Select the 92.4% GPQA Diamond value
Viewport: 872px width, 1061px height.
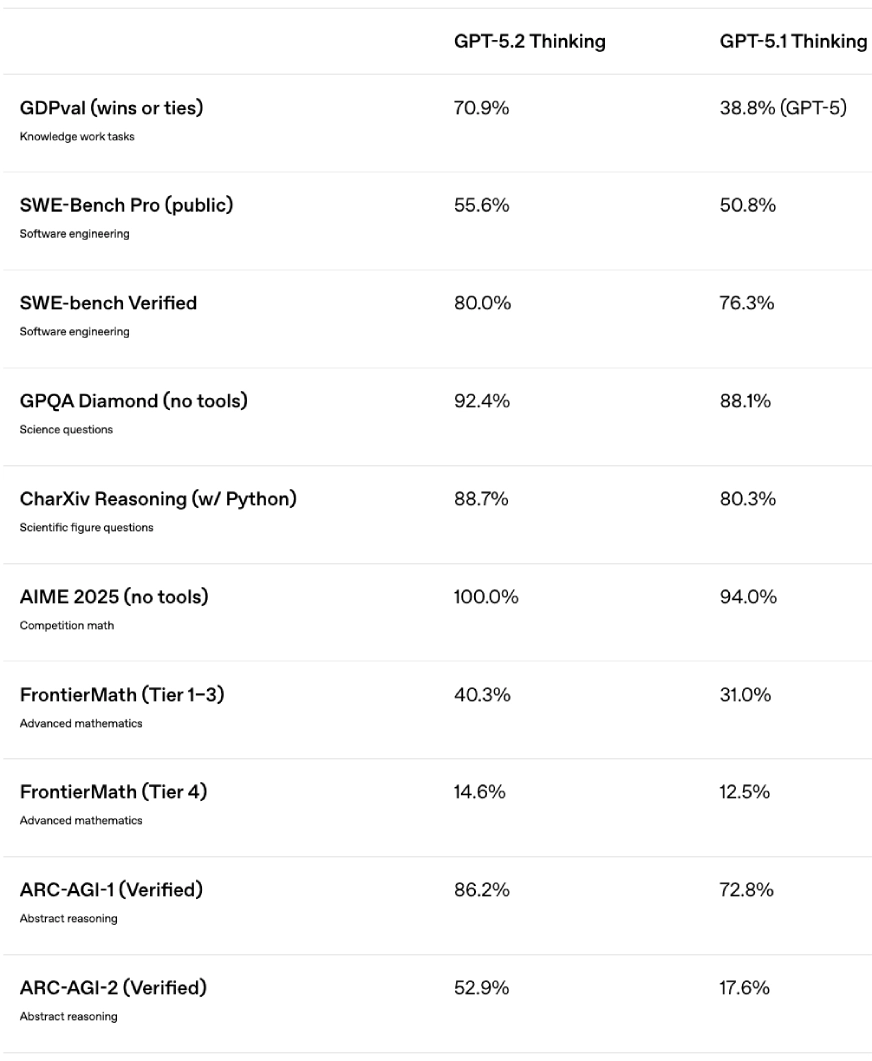tap(482, 401)
